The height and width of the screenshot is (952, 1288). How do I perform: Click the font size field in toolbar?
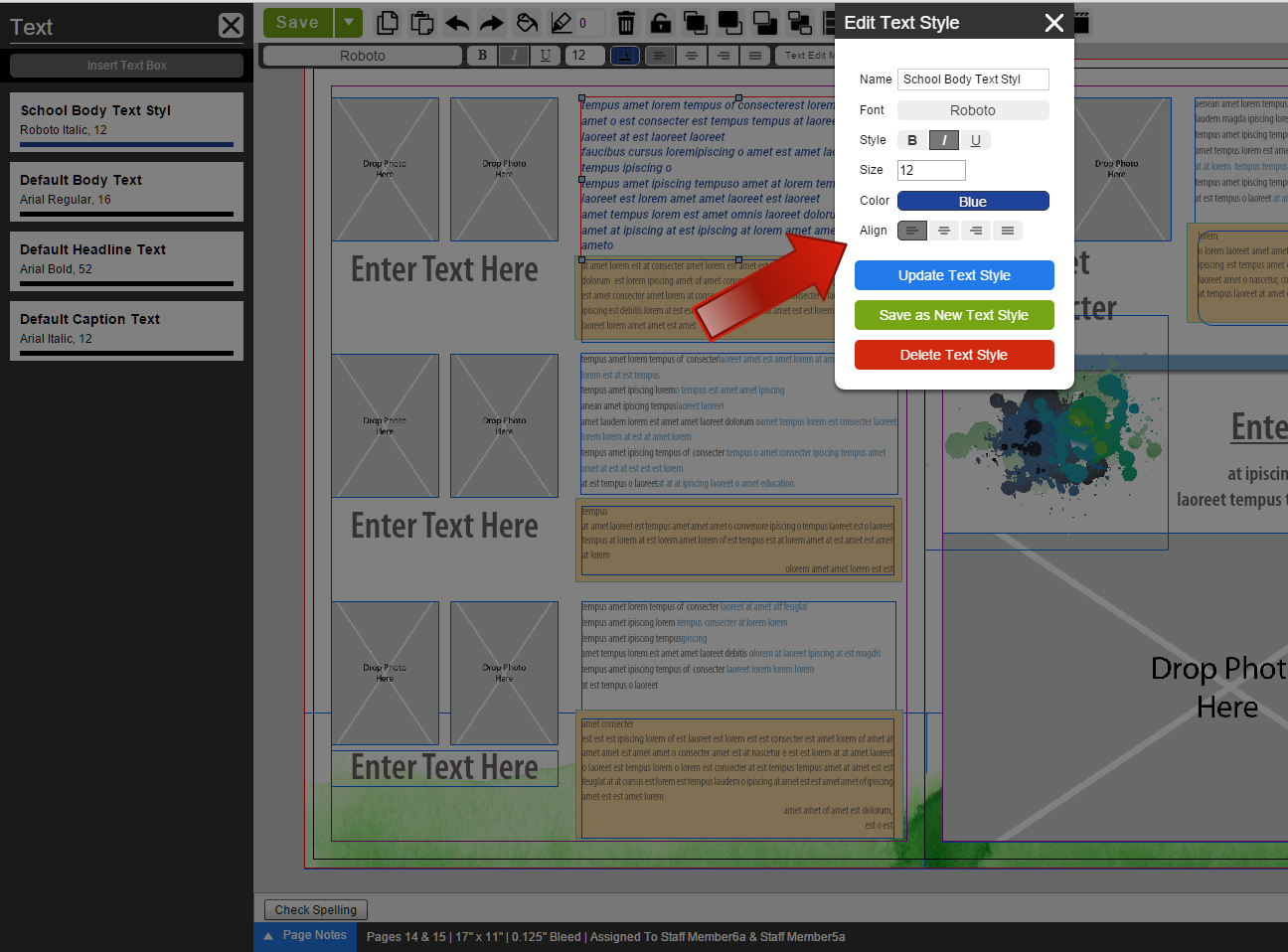click(x=584, y=56)
